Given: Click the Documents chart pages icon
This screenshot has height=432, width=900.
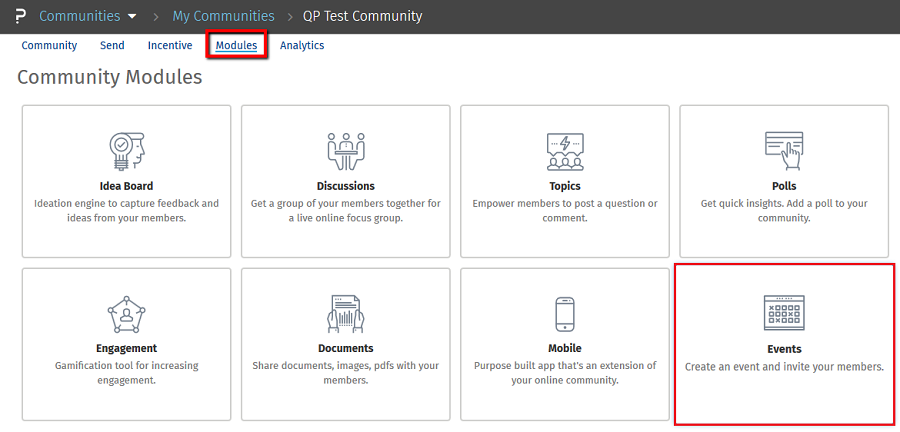Looking at the screenshot, I should click(346, 314).
